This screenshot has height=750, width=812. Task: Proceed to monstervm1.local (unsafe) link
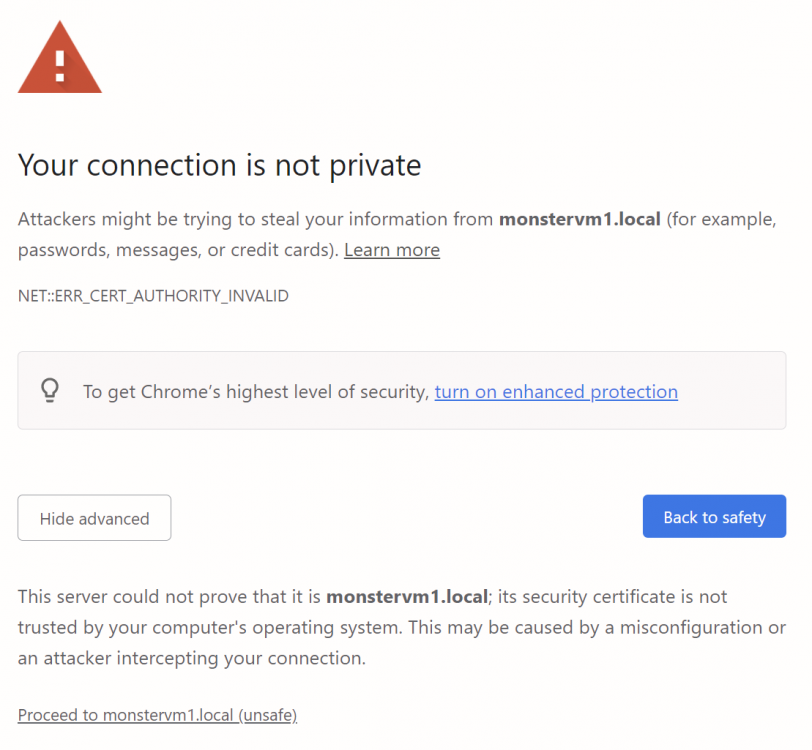pyautogui.click(x=157, y=715)
